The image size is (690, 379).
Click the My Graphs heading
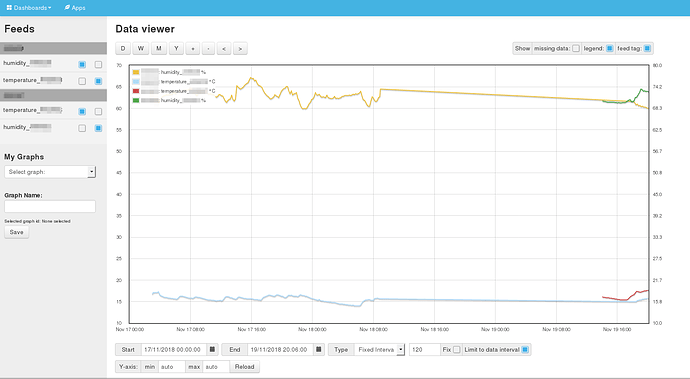pyautogui.click(x=24, y=157)
